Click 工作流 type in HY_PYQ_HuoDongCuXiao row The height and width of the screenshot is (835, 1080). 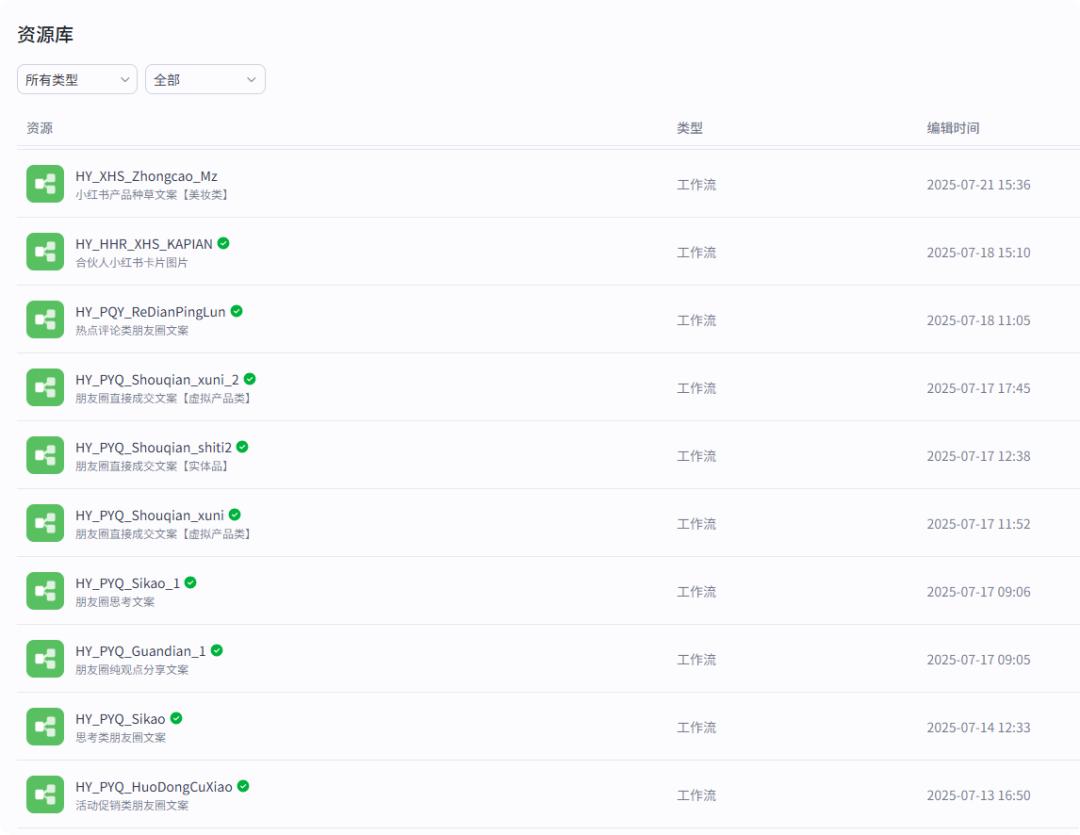(696, 795)
